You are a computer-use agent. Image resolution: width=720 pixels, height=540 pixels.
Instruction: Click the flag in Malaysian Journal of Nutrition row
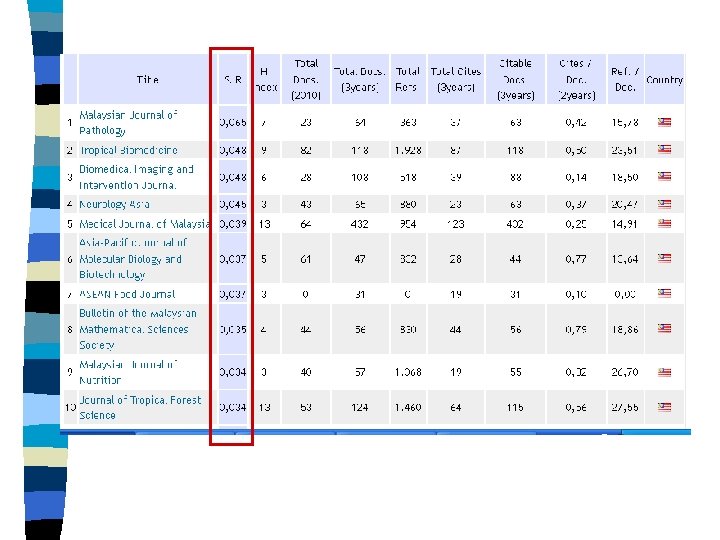(664, 372)
